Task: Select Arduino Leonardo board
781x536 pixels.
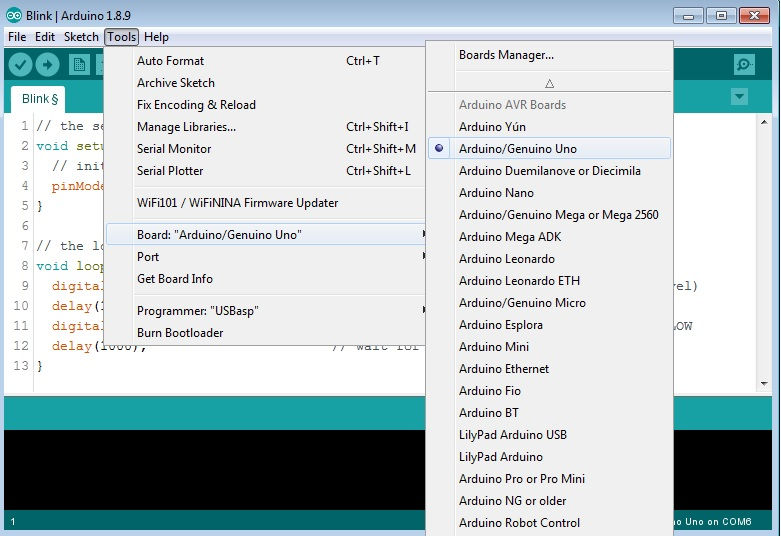Action: pos(549,259)
